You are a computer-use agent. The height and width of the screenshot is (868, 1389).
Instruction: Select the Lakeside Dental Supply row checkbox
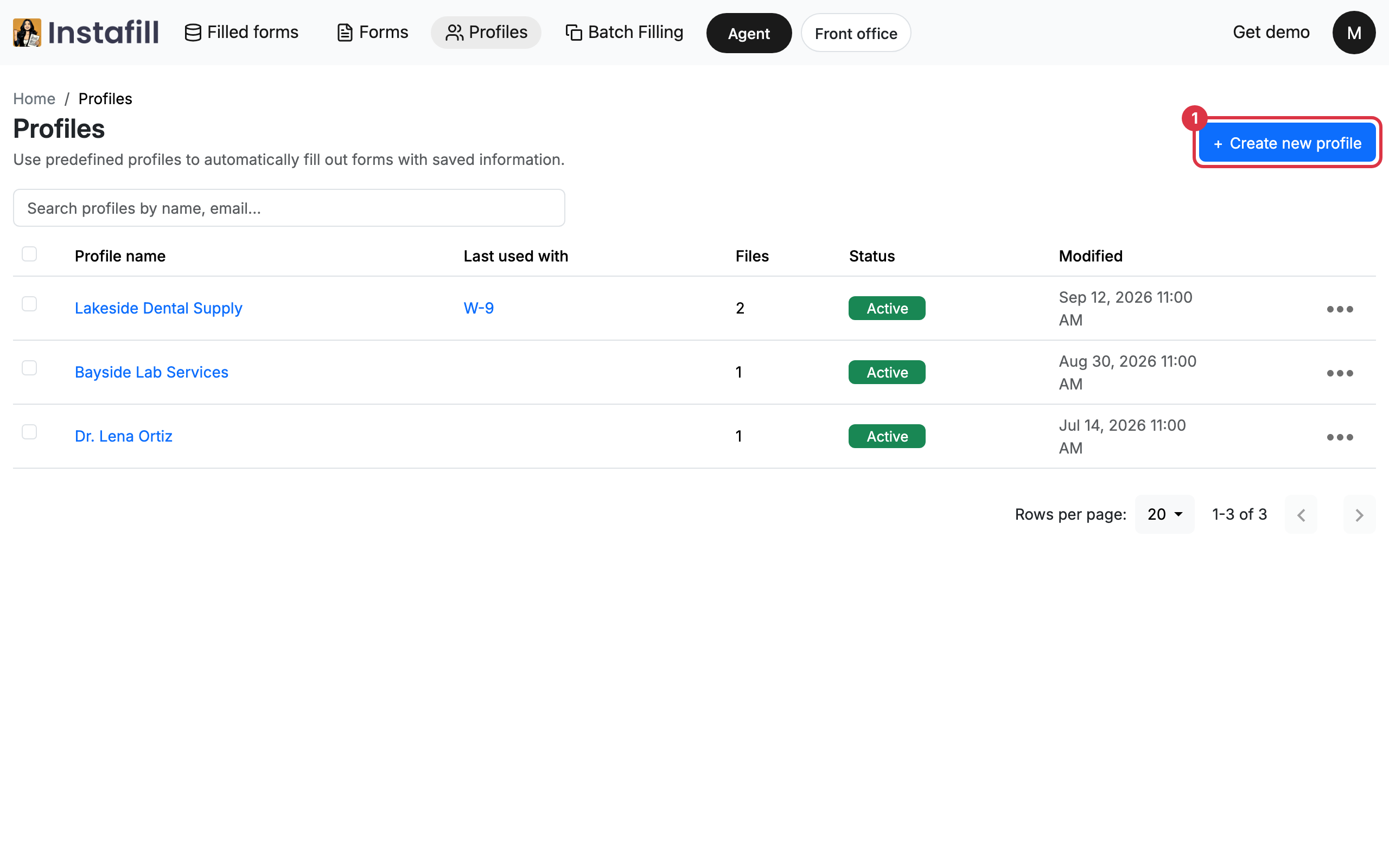click(x=29, y=304)
